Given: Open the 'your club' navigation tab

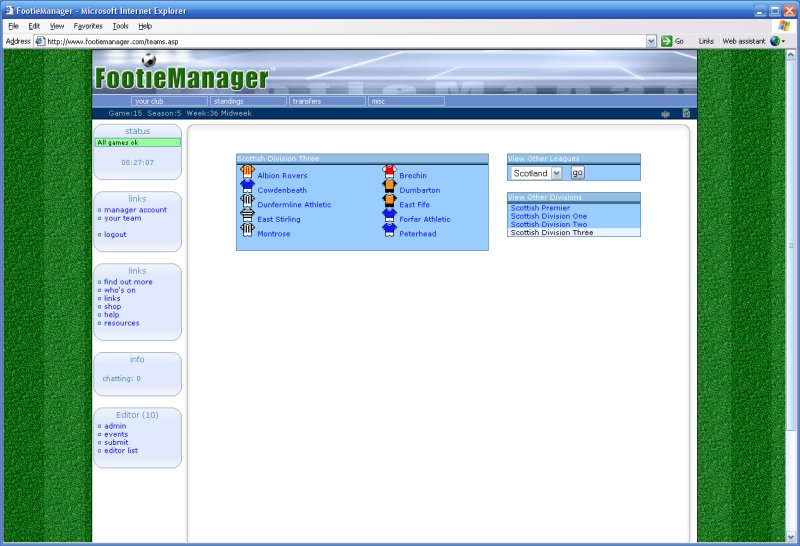Looking at the screenshot, I should (169, 101).
